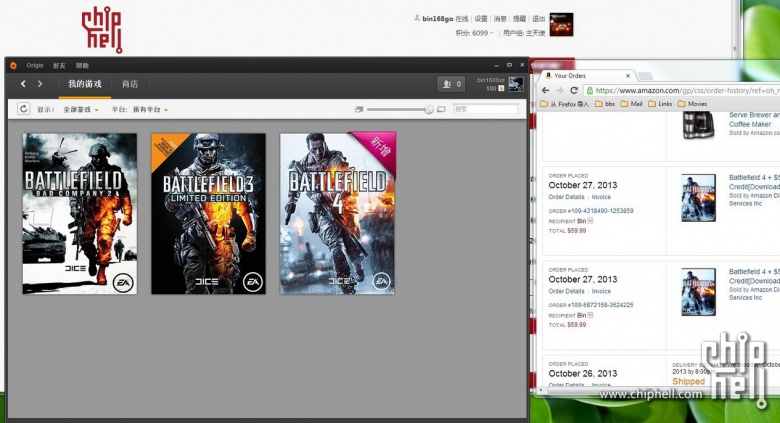
Task: Click Battlefield 4 thumbnail for order 109-5872158-3524225
Action: pos(698,292)
